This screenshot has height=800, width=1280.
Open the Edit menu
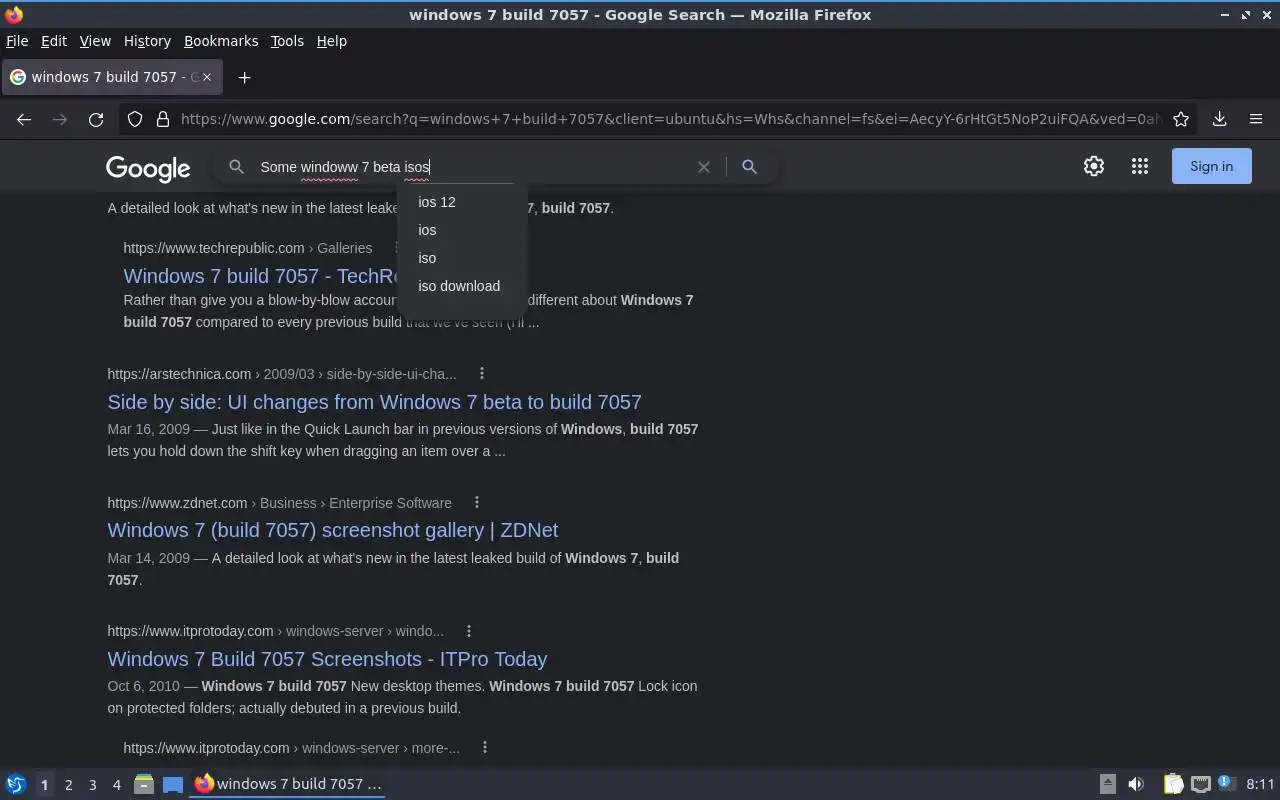[x=54, y=41]
